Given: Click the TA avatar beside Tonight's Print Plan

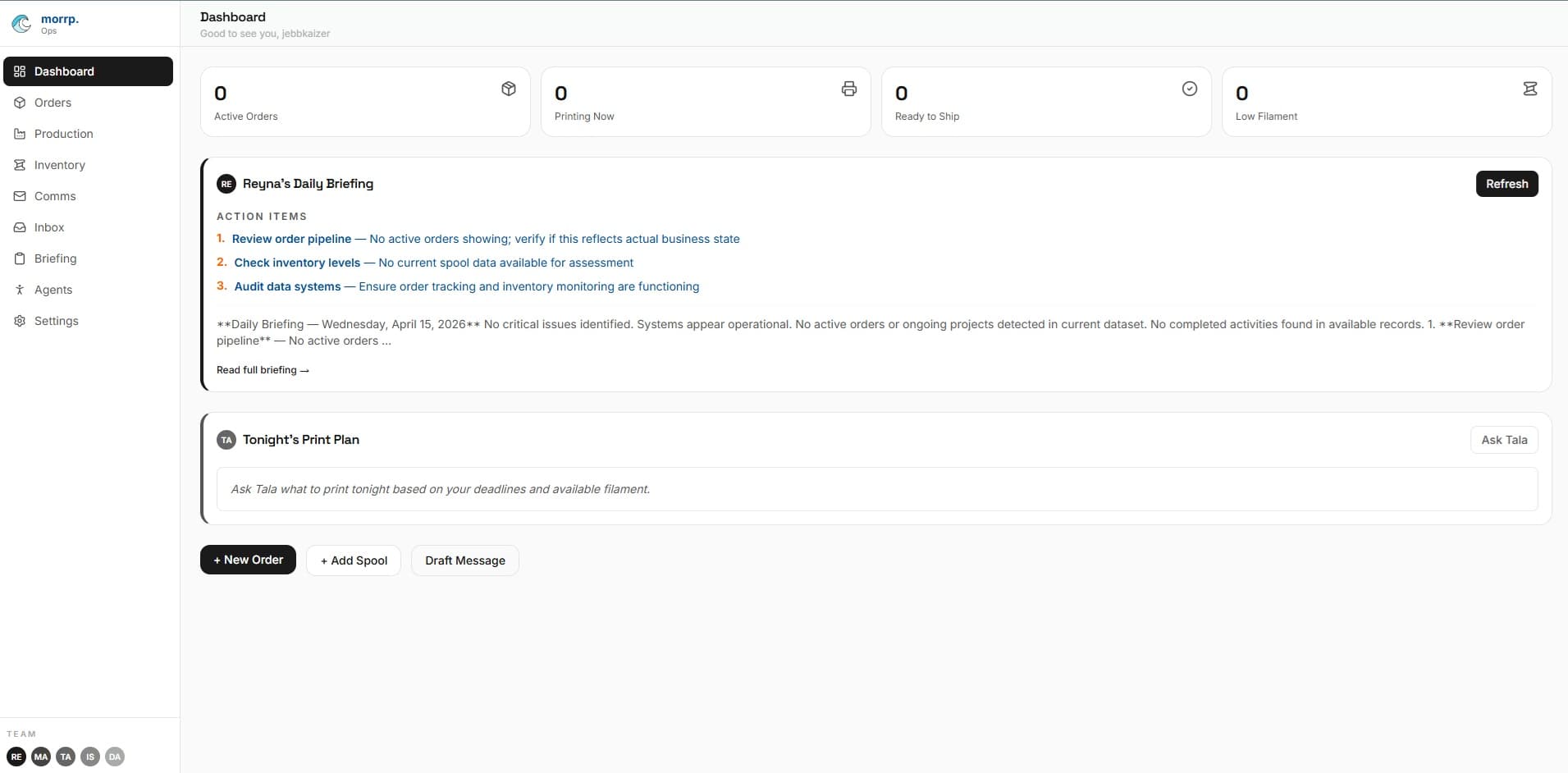Looking at the screenshot, I should [226, 440].
